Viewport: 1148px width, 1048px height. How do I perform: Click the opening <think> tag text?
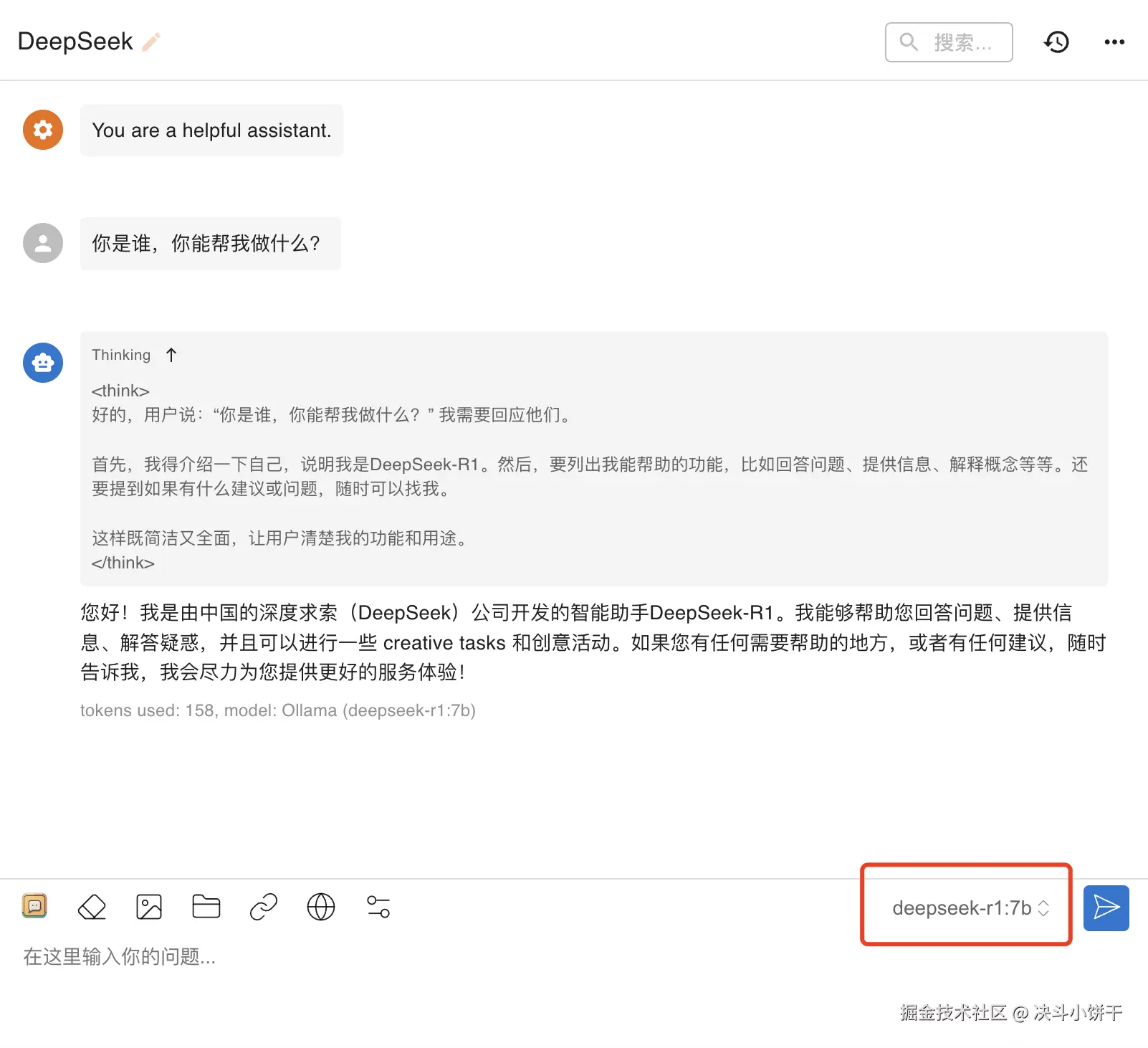(x=120, y=391)
